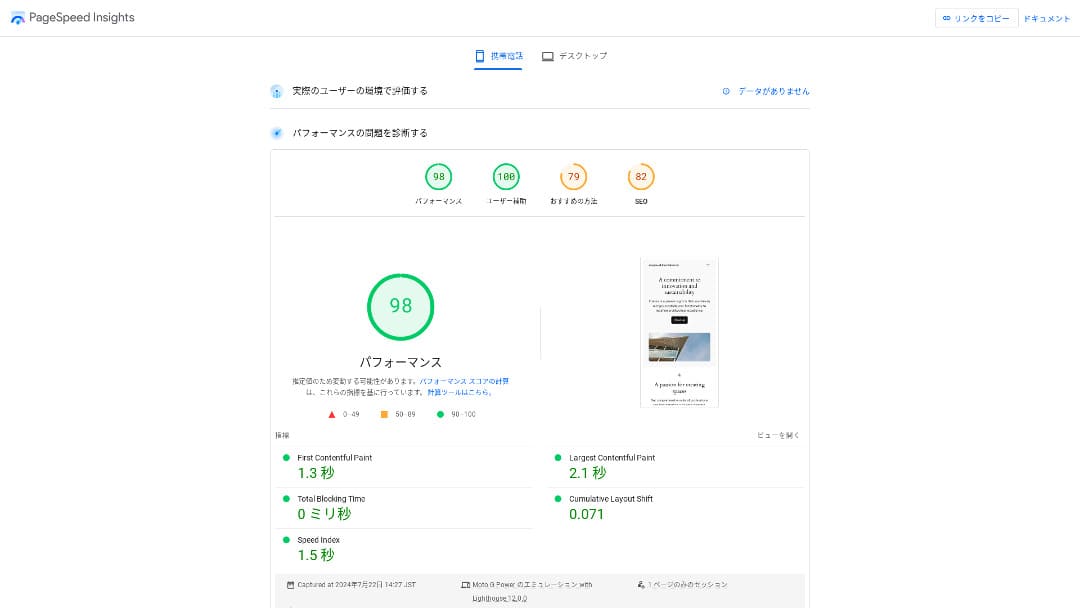
Task: Select the 98 パフォーマンス score gauge
Action: (x=438, y=178)
